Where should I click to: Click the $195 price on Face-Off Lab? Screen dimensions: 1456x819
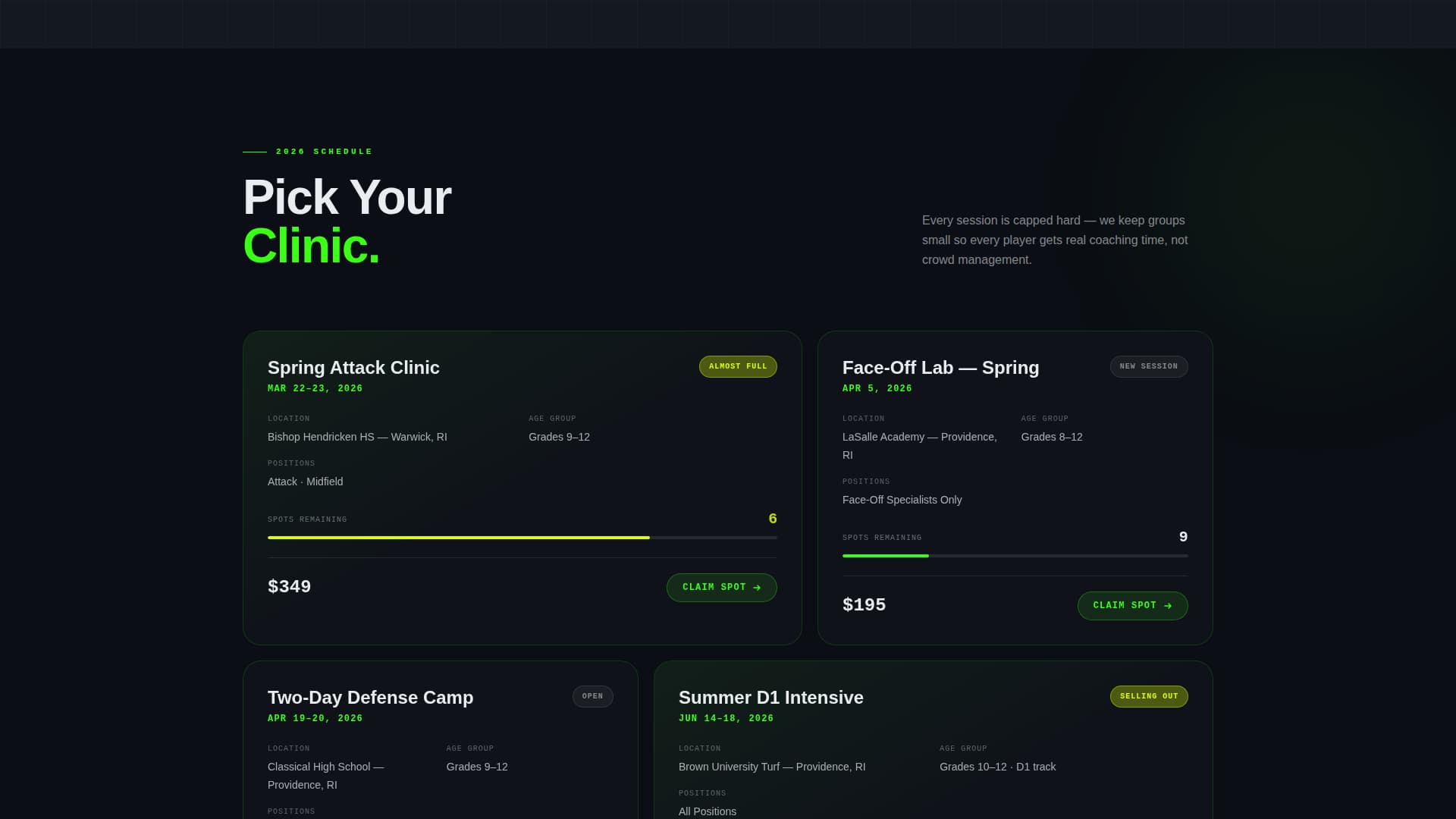(864, 604)
